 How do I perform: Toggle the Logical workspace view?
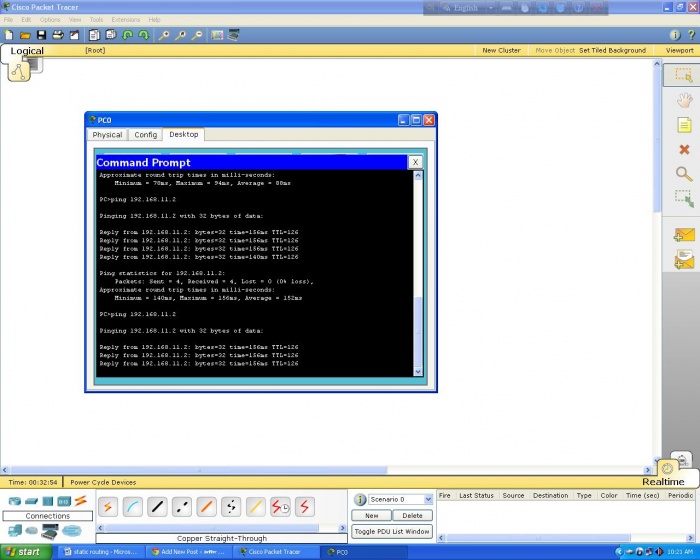pyautogui.click(x=27, y=51)
